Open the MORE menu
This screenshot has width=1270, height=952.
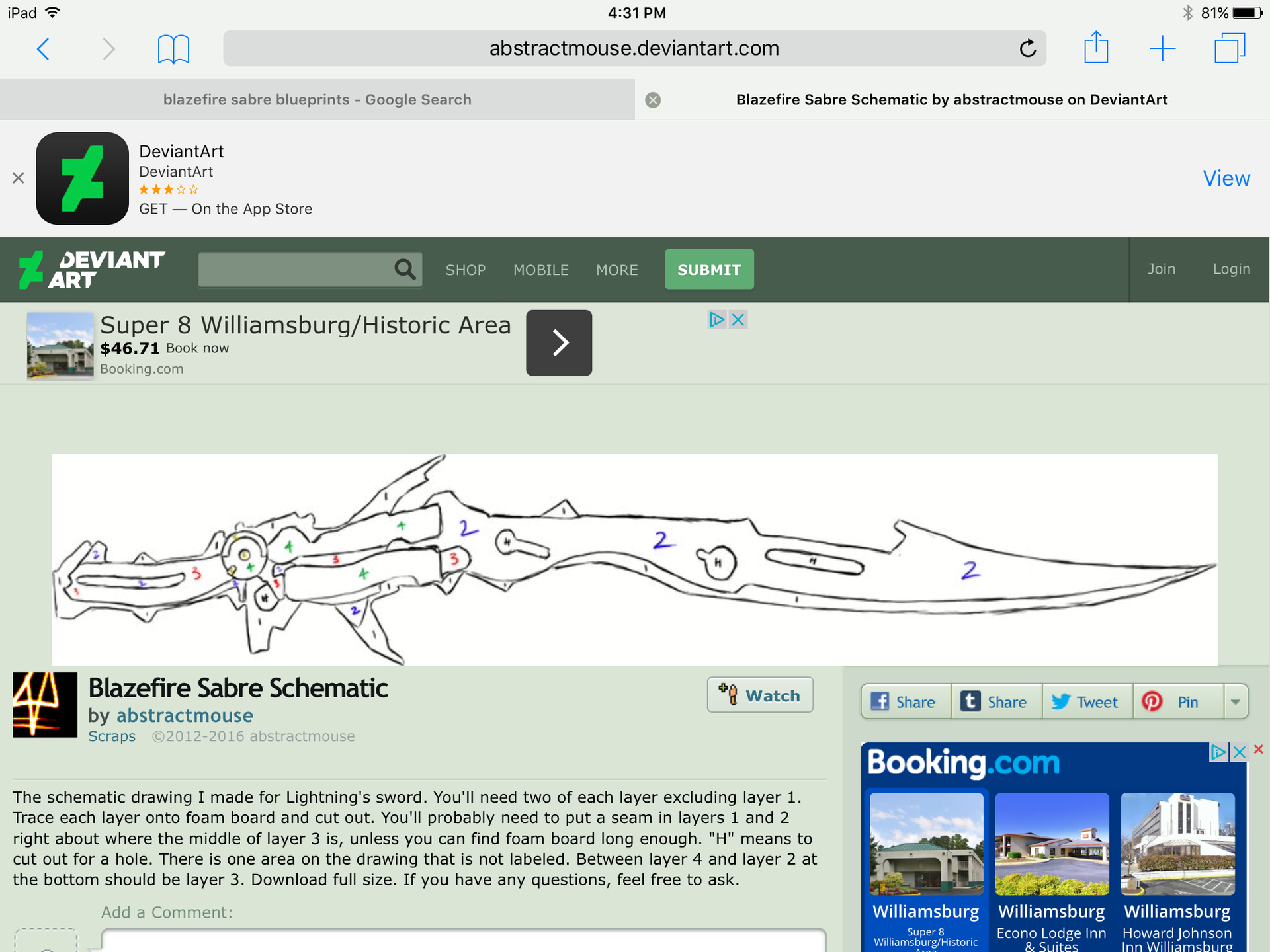pyautogui.click(x=617, y=270)
